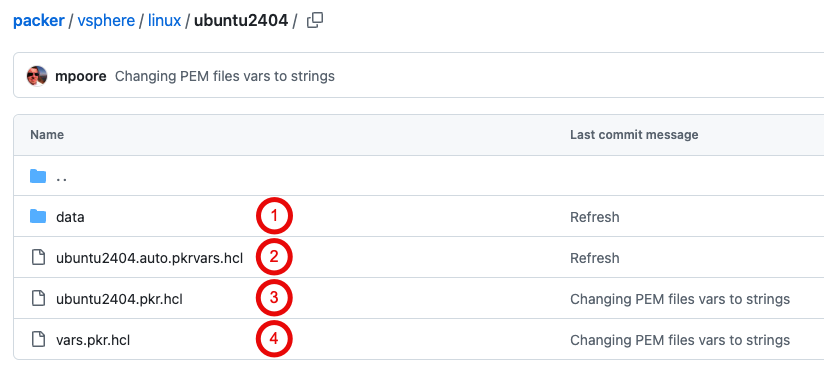
Task: Open vars.pkr.hcl file
Action: [x=93, y=340]
